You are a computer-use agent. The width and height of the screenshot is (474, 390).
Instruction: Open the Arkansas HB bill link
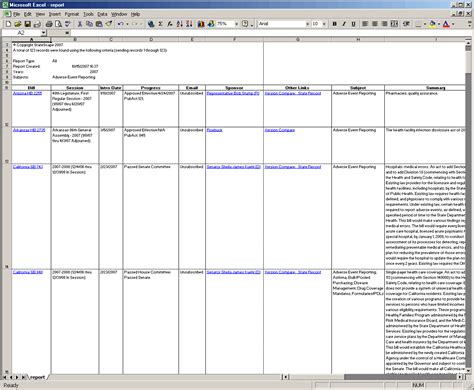click(x=29, y=130)
